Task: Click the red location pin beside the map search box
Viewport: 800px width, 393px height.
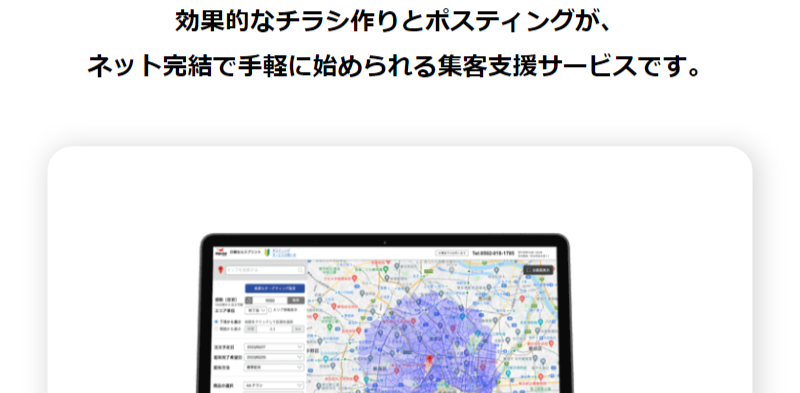Action: 220,270
